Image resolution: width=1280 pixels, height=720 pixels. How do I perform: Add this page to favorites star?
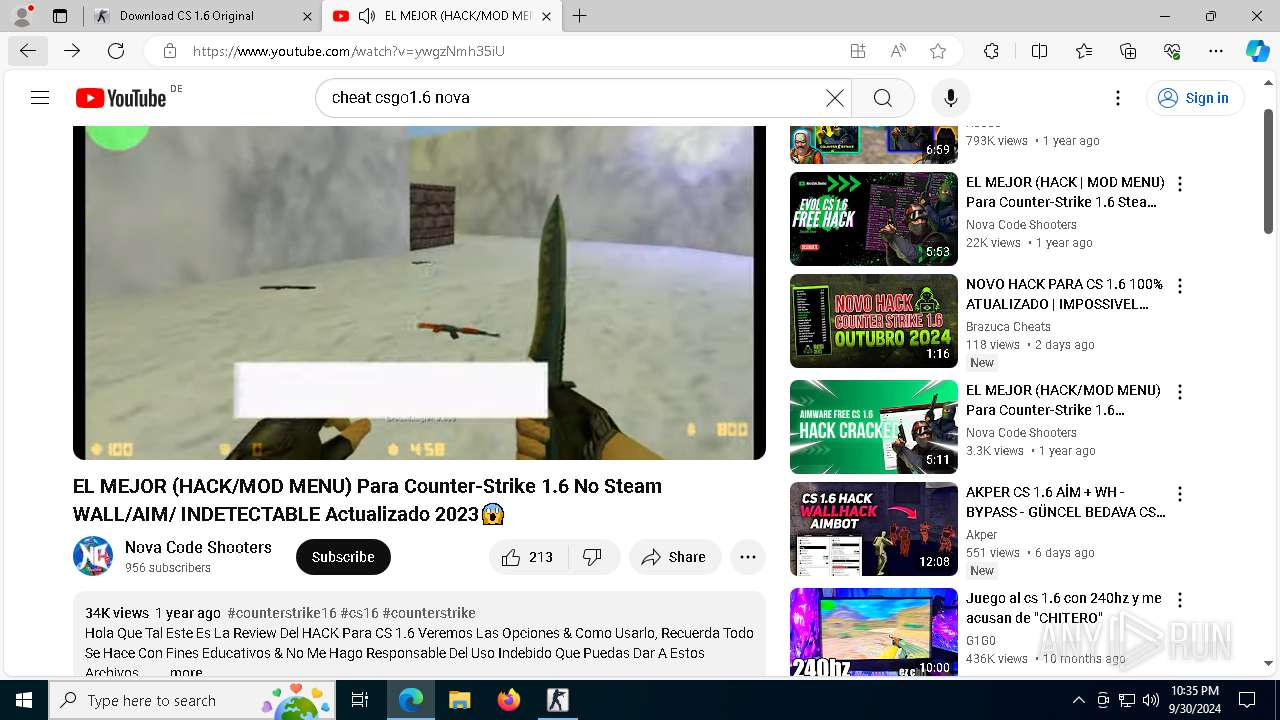tap(938, 51)
